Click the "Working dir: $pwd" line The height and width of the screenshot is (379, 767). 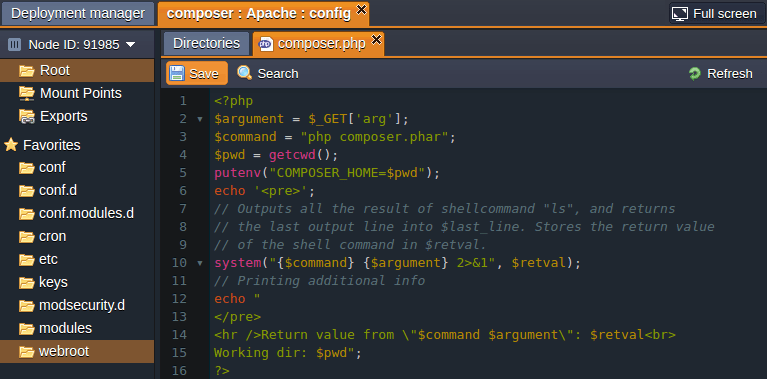tap(287, 353)
